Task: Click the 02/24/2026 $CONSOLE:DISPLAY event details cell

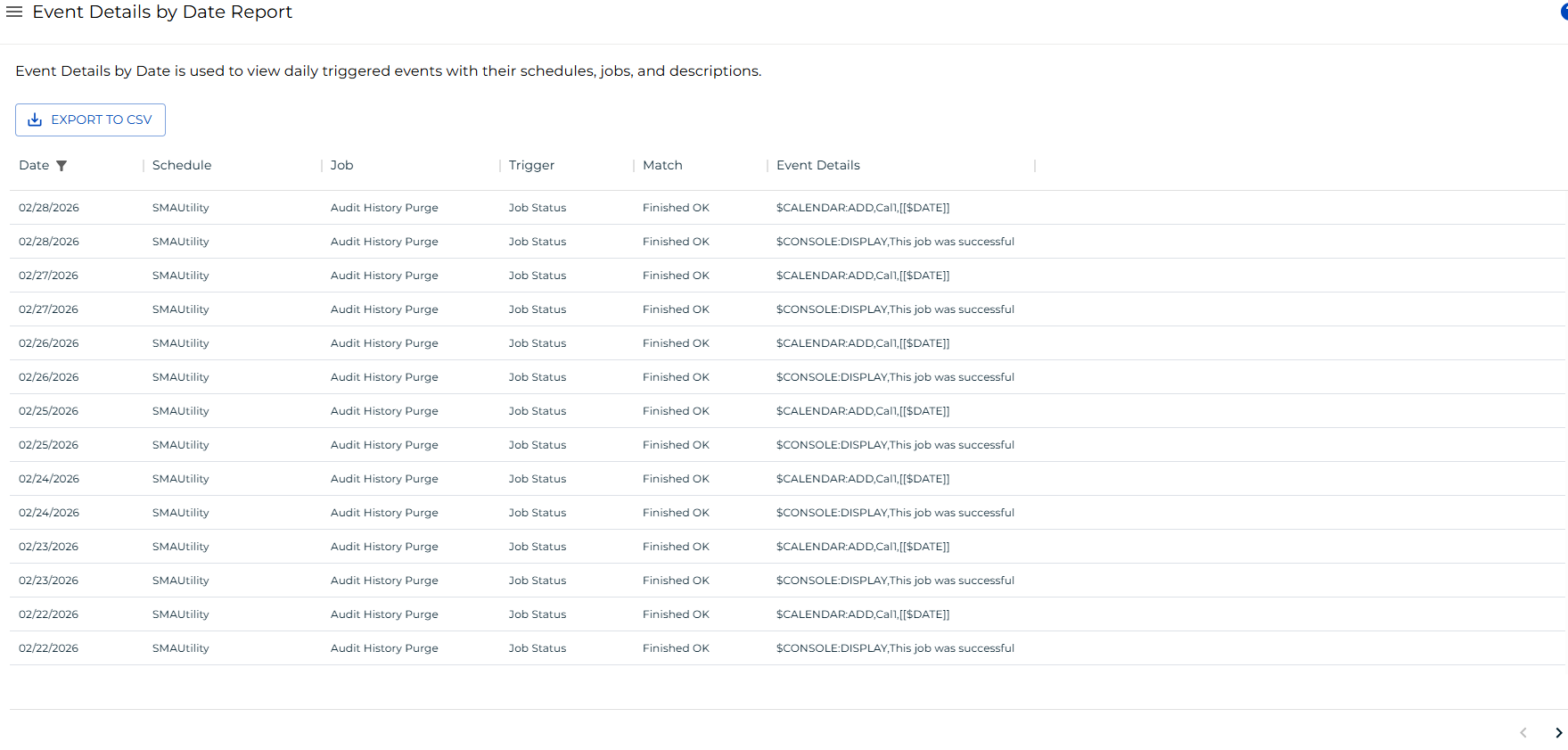Action: point(895,513)
